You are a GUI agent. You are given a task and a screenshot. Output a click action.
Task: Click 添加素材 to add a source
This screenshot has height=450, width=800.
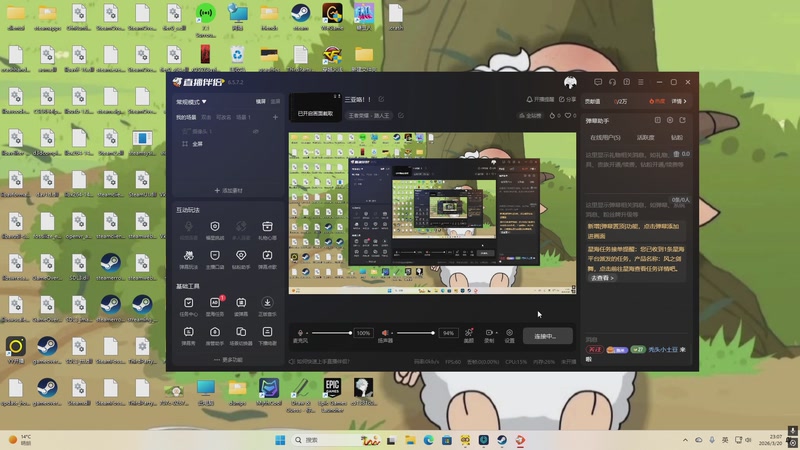coord(229,190)
